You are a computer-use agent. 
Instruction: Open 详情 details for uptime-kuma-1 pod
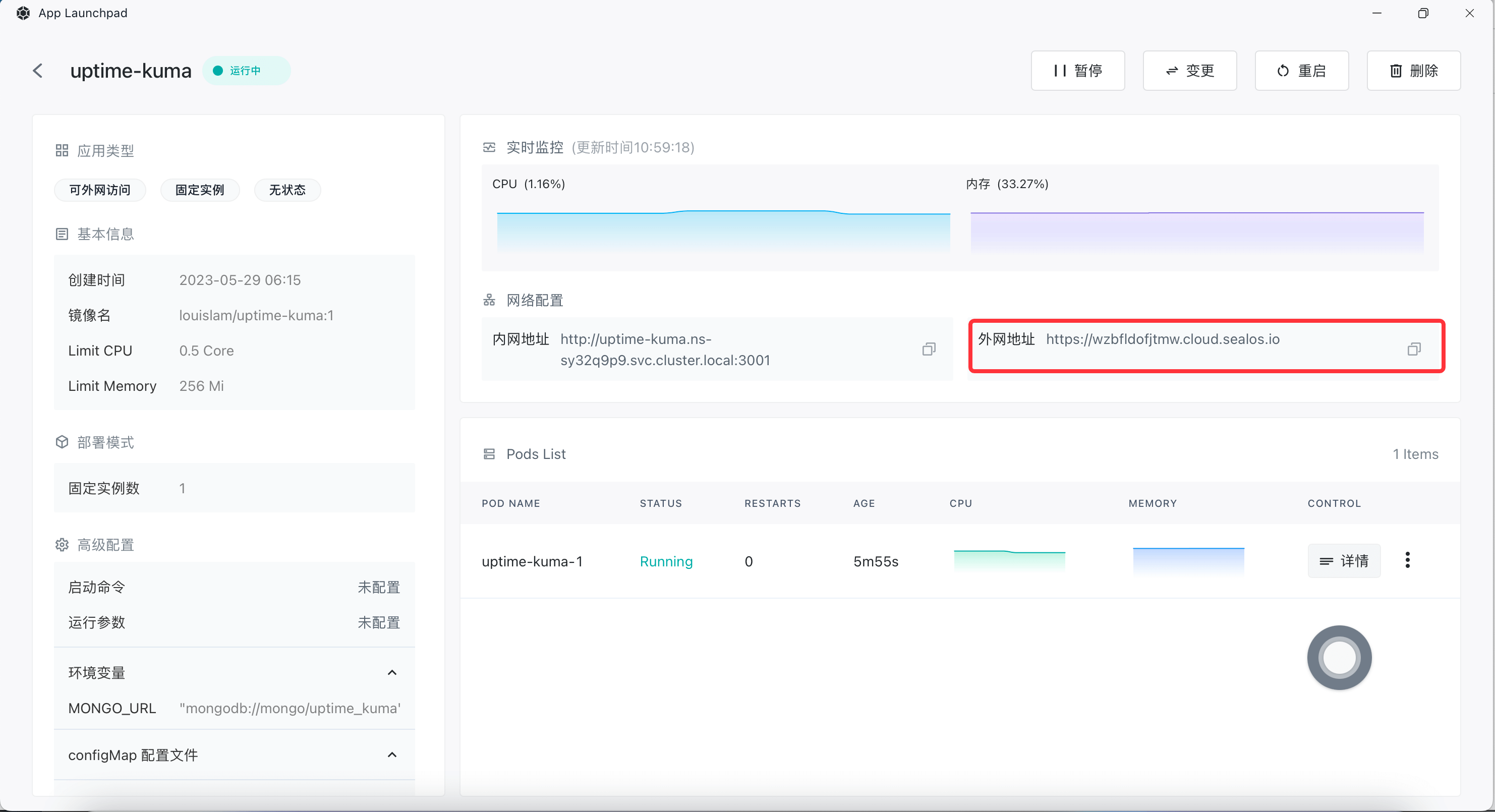[1344, 561]
